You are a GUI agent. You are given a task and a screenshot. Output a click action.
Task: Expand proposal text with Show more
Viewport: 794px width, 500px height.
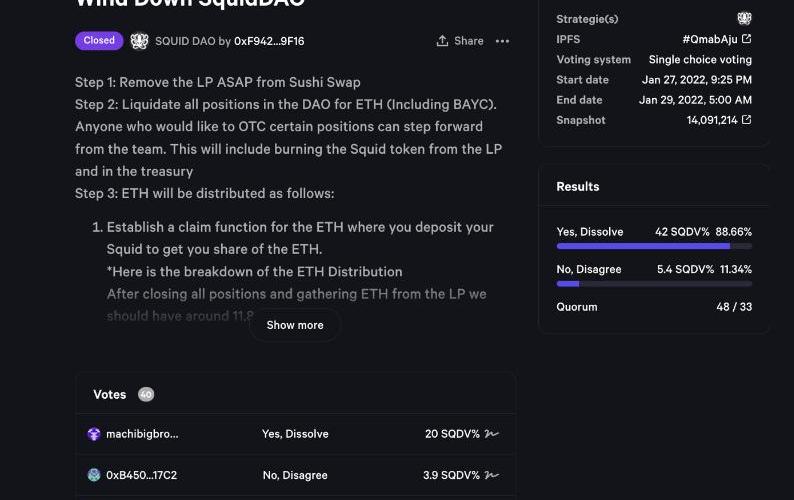pos(295,325)
